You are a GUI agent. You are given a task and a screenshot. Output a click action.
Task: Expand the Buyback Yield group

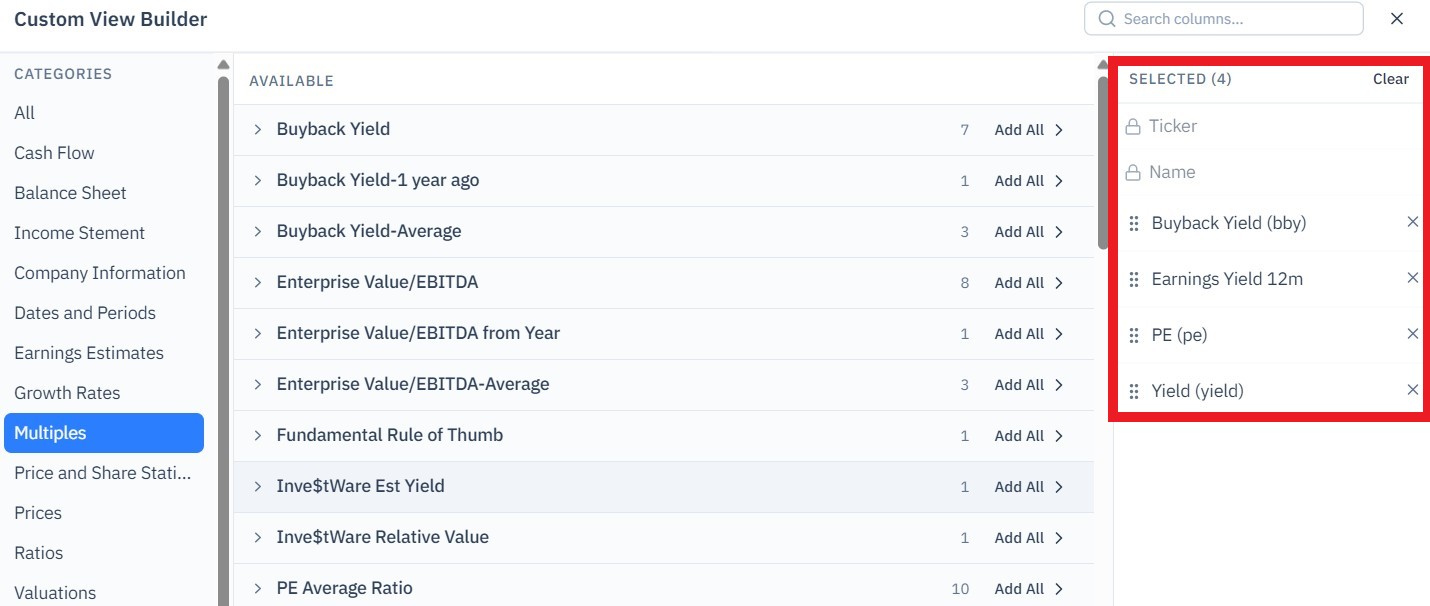257,129
